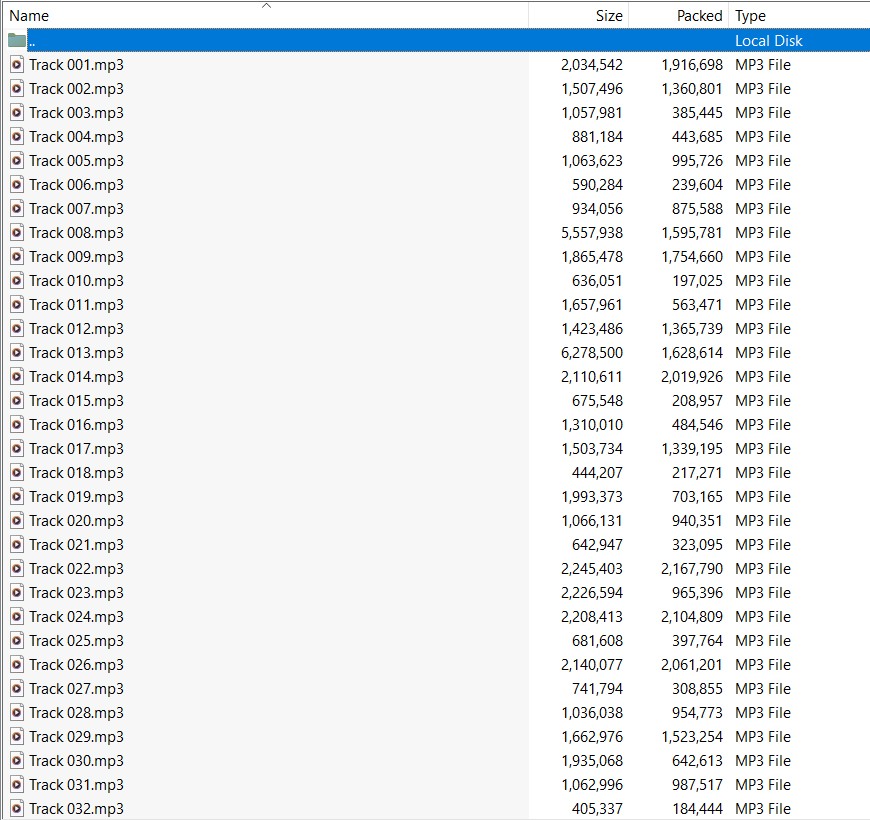Select the Track 011.mp3 filename

[x=76, y=305]
